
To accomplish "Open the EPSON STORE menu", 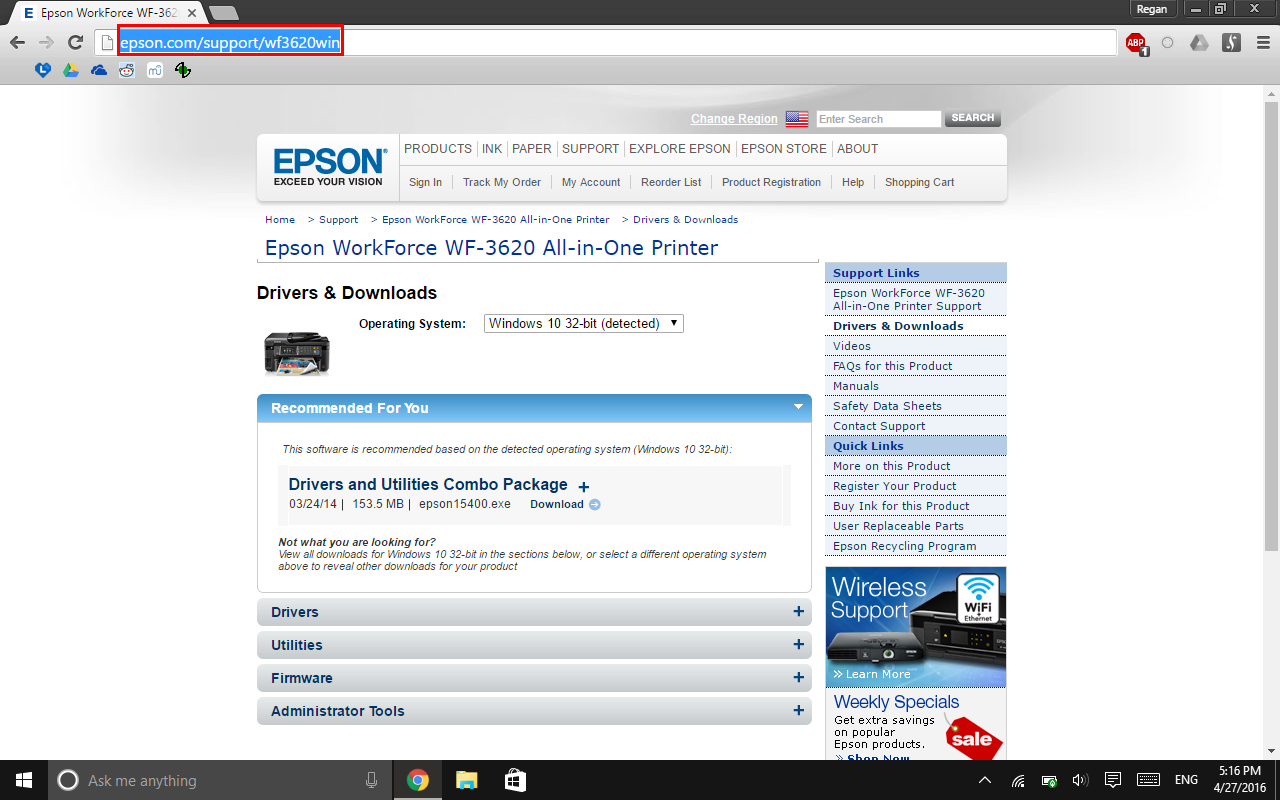I will (x=784, y=149).
